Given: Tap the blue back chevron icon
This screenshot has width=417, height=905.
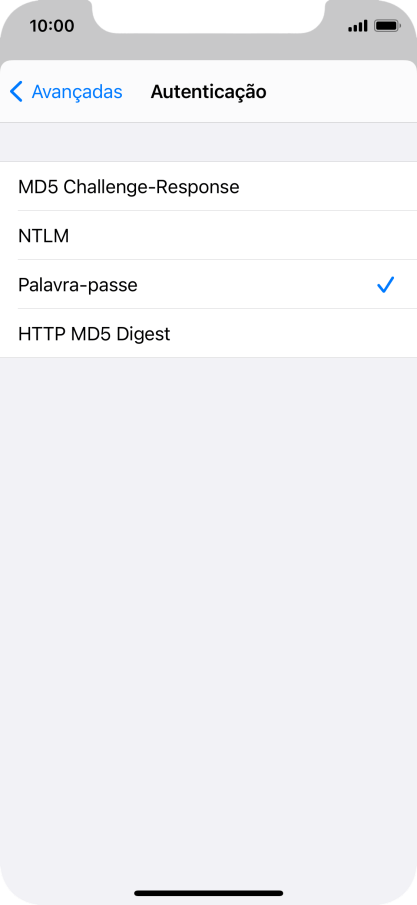Looking at the screenshot, I should coord(17,92).
